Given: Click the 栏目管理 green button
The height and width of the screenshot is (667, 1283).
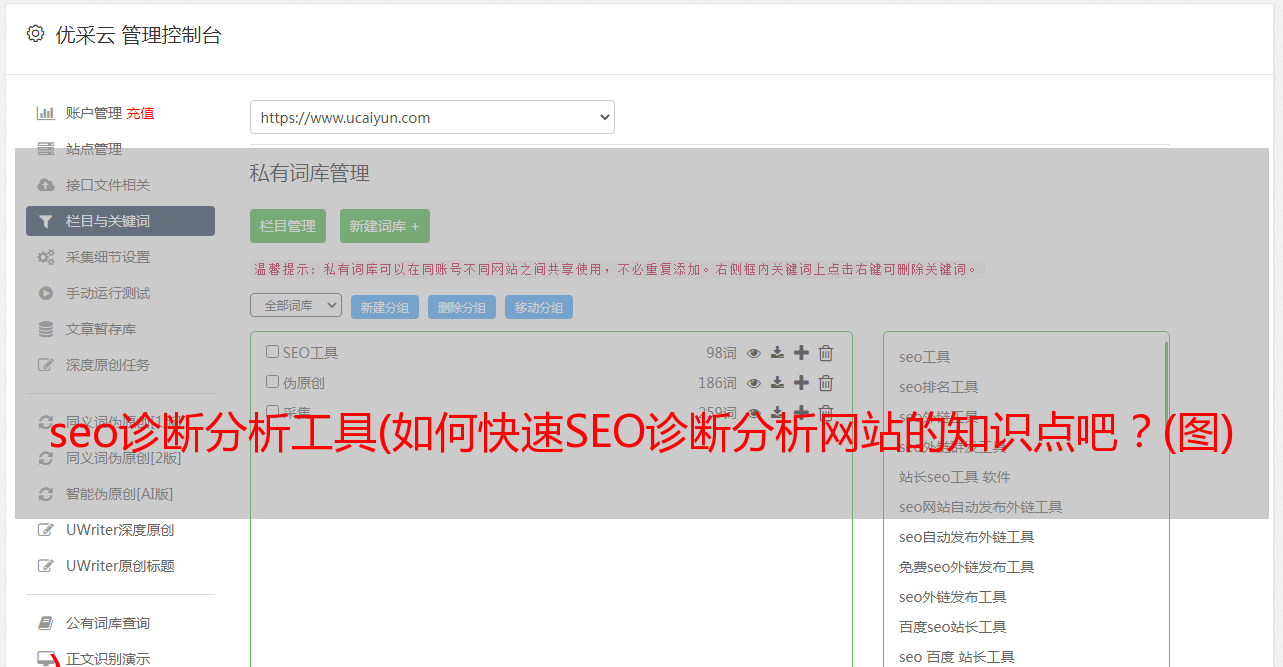Looking at the screenshot, I should point(288,226).
